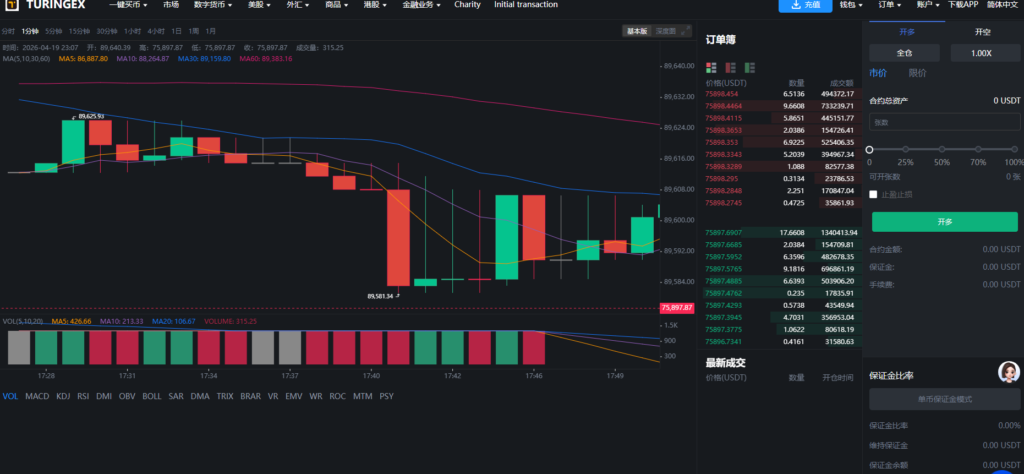Switch chart to 深度图 mode
Image resolution: width=1024 pixels, height=474 pixels.
coord(666,31)
